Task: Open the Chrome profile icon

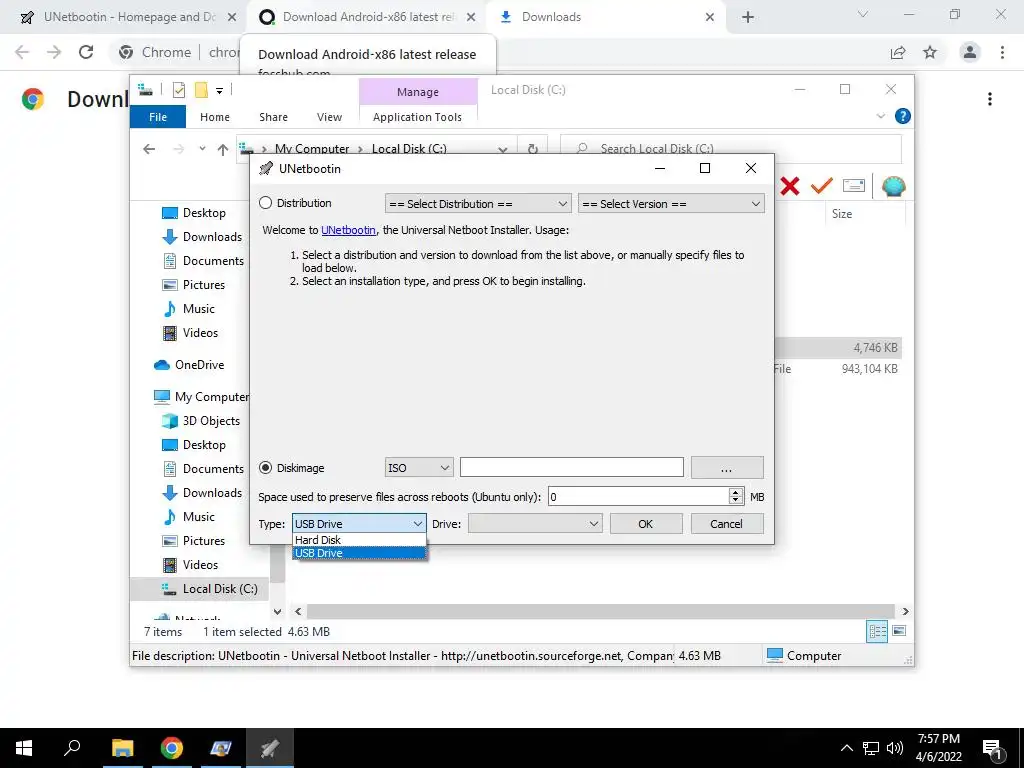Action: tap(970, 52)
